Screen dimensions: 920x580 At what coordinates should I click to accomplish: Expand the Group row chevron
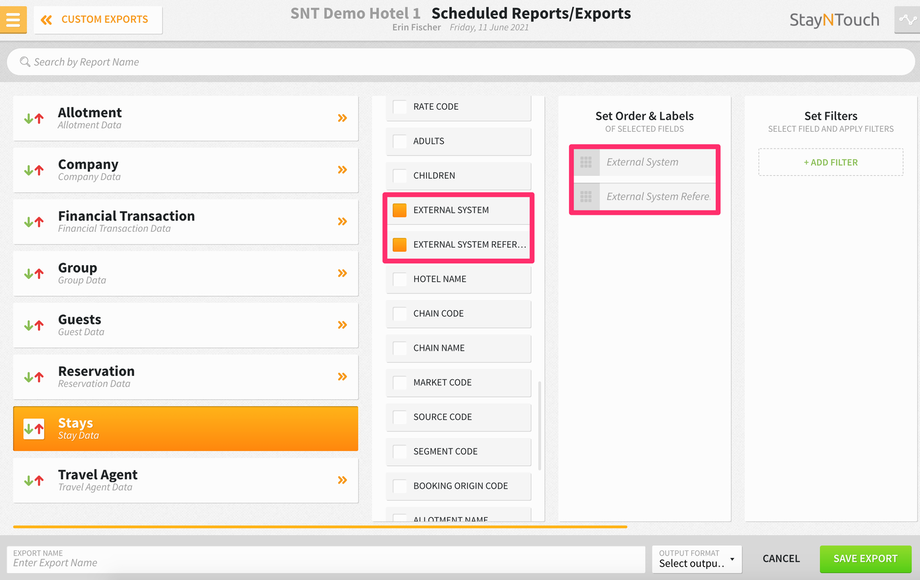pos(343,273)
